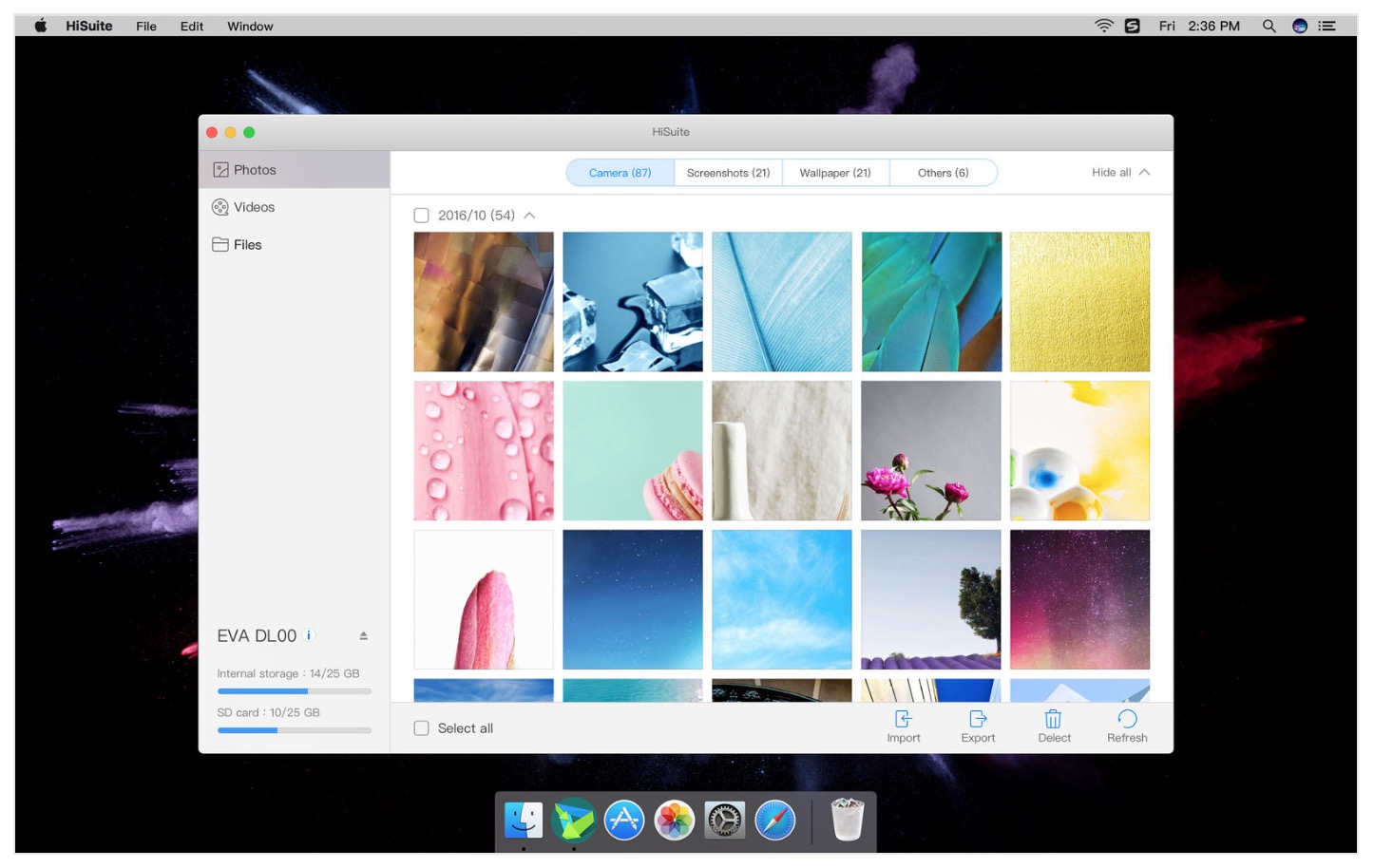
Task: Select the white vase photo
Action: coord(782,451)
